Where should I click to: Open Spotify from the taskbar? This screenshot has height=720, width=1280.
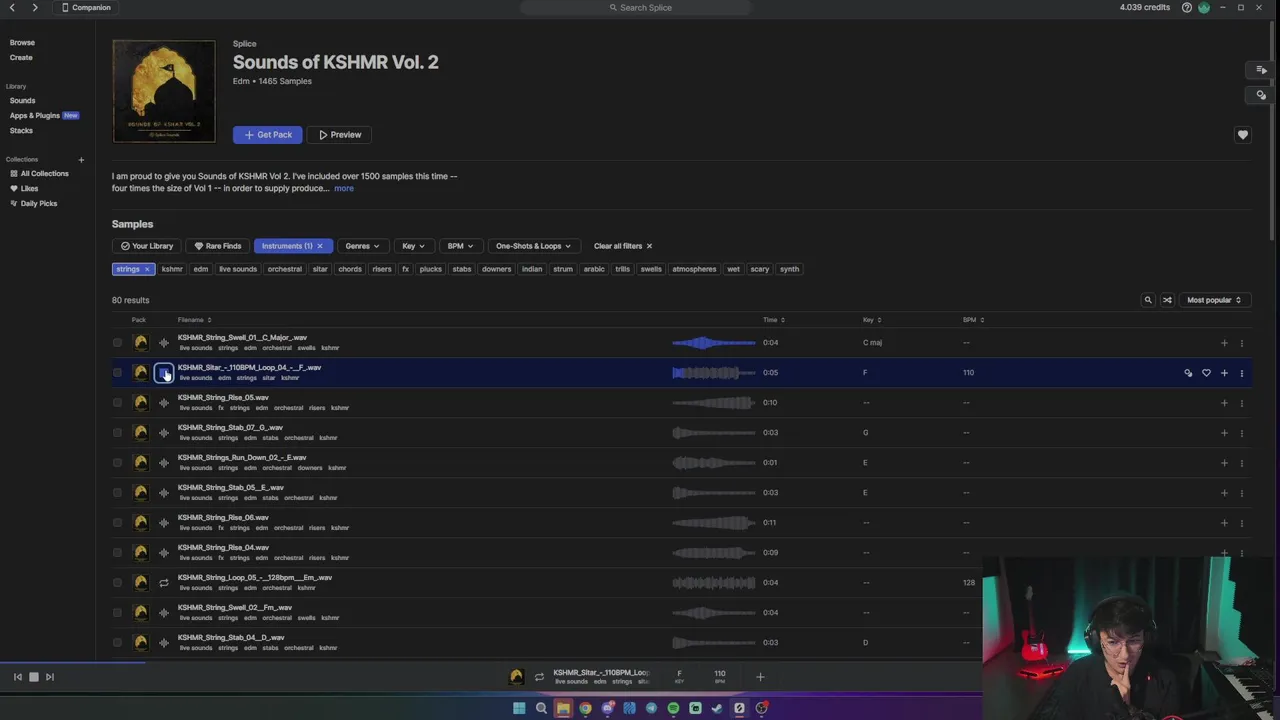pyautogui.click(x=673, y=708)
